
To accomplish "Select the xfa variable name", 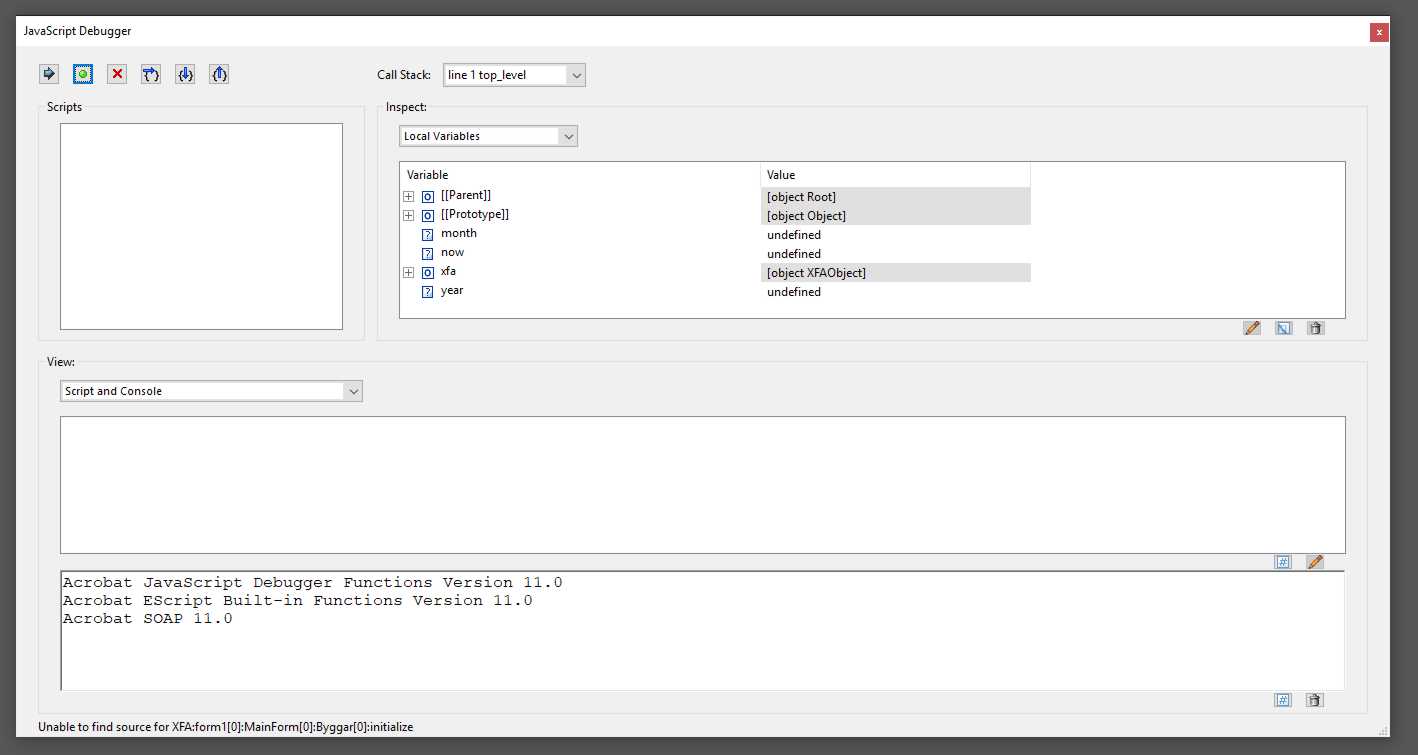I will [x=448, y=272].
